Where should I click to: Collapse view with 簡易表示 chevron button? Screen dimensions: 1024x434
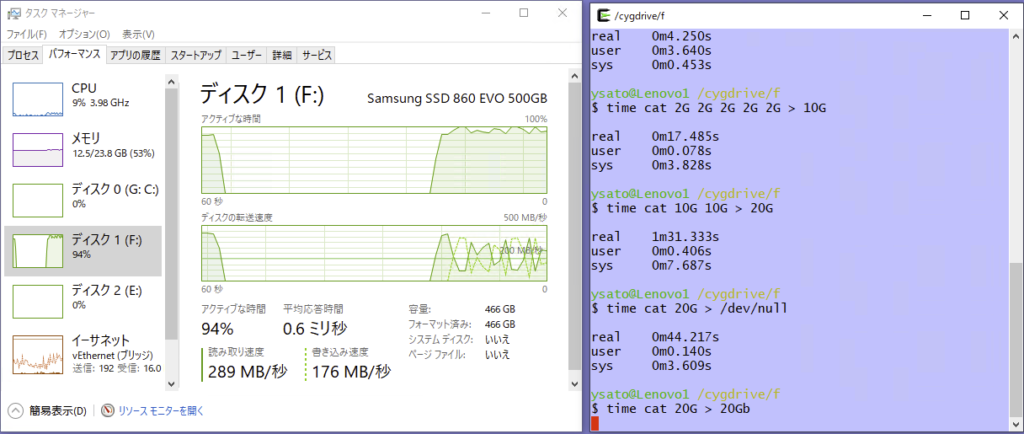16,410
